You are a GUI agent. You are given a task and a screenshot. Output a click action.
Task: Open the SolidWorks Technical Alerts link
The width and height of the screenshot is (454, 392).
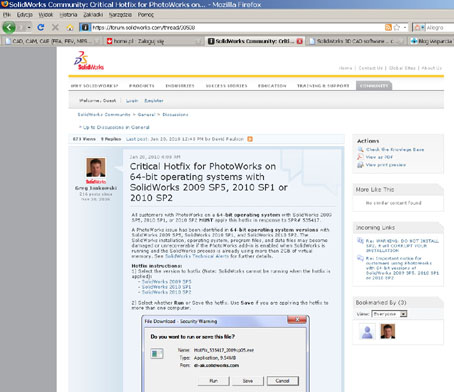click(197, 256)
